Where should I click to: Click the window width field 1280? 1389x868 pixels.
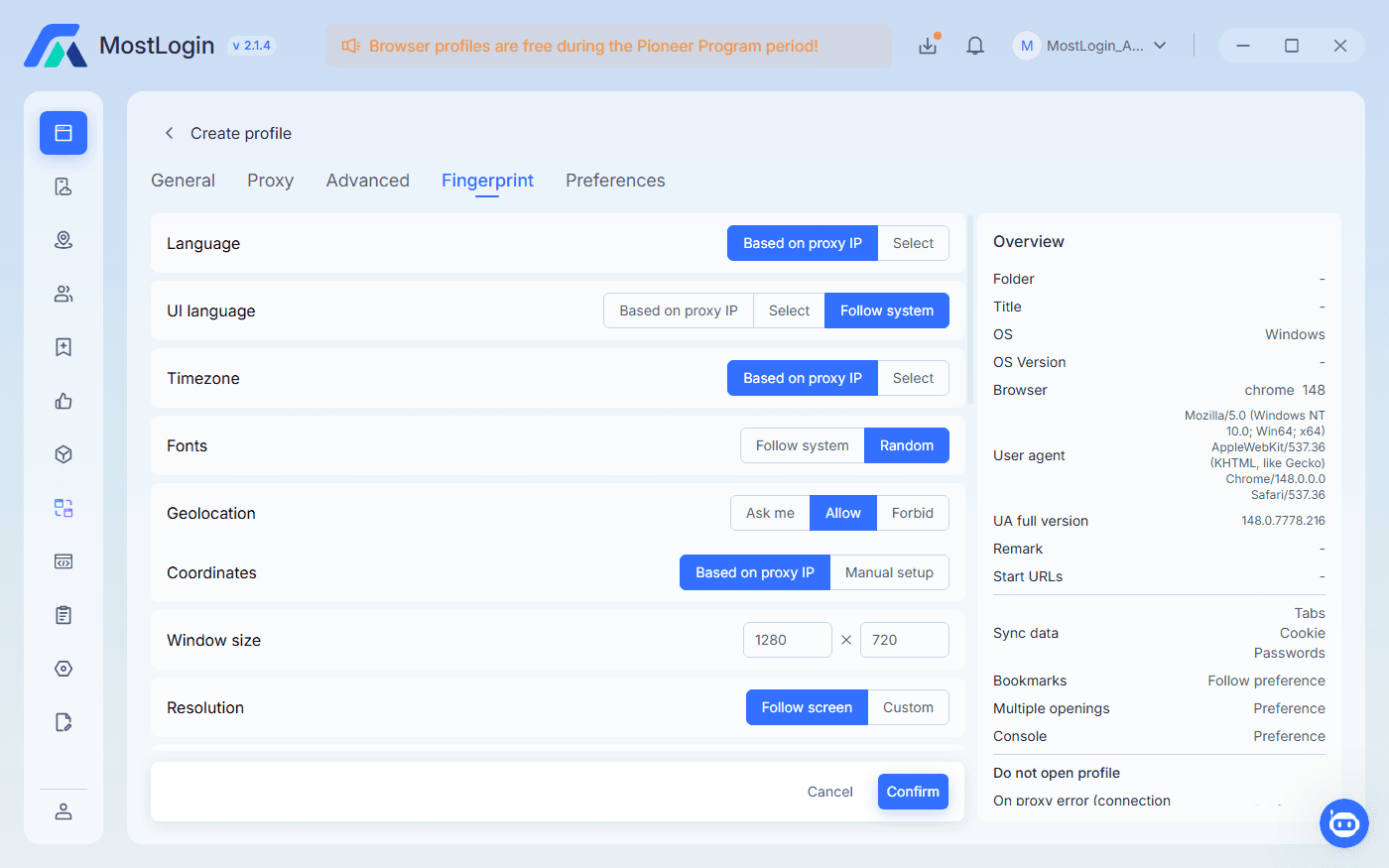[788, 640]
